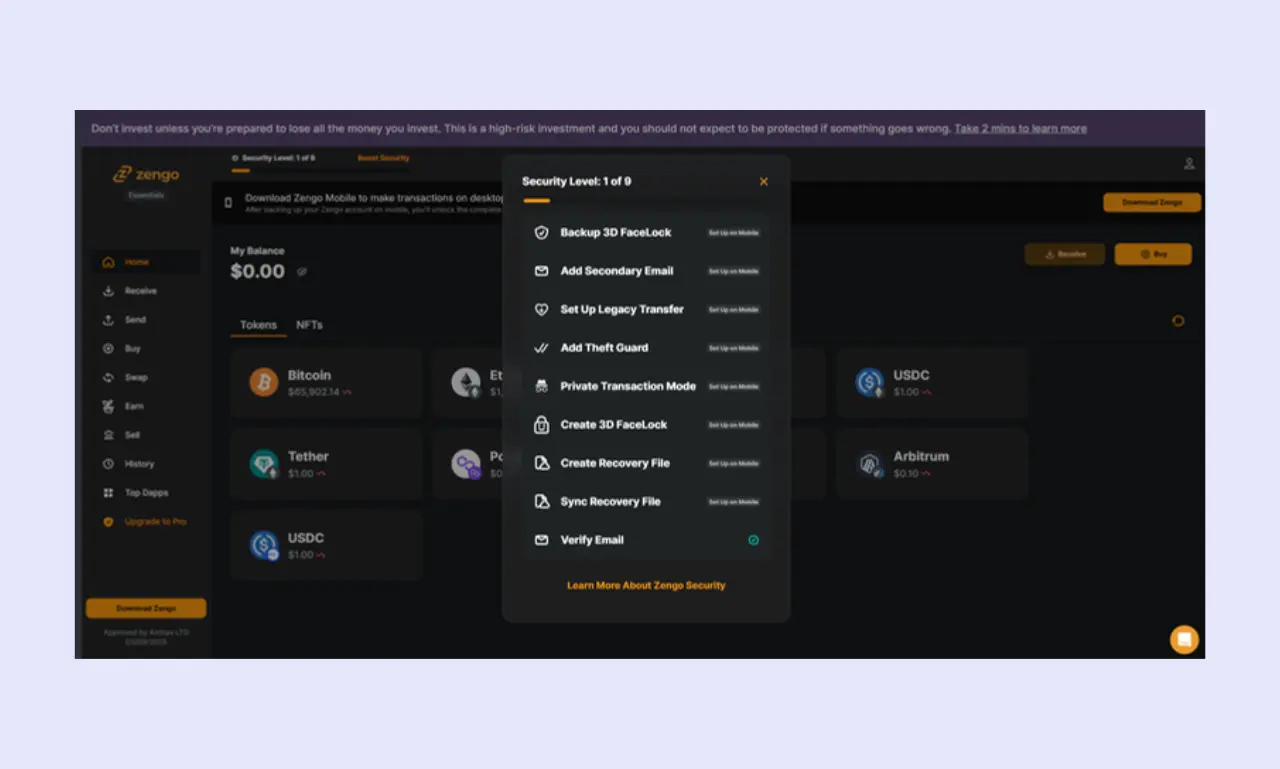Click Learn More About Zengo Security
Screen dimensions: 1280x769
(x=646, y=585)
